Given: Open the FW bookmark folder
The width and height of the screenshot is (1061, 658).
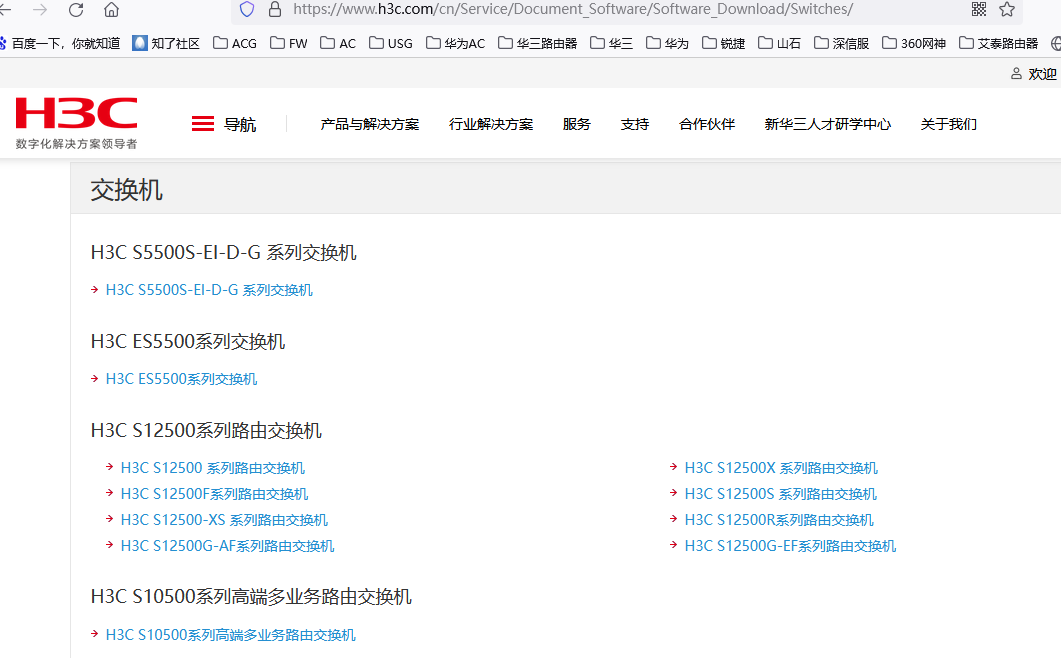Looking at the screenshot, I should click(288, 43).
